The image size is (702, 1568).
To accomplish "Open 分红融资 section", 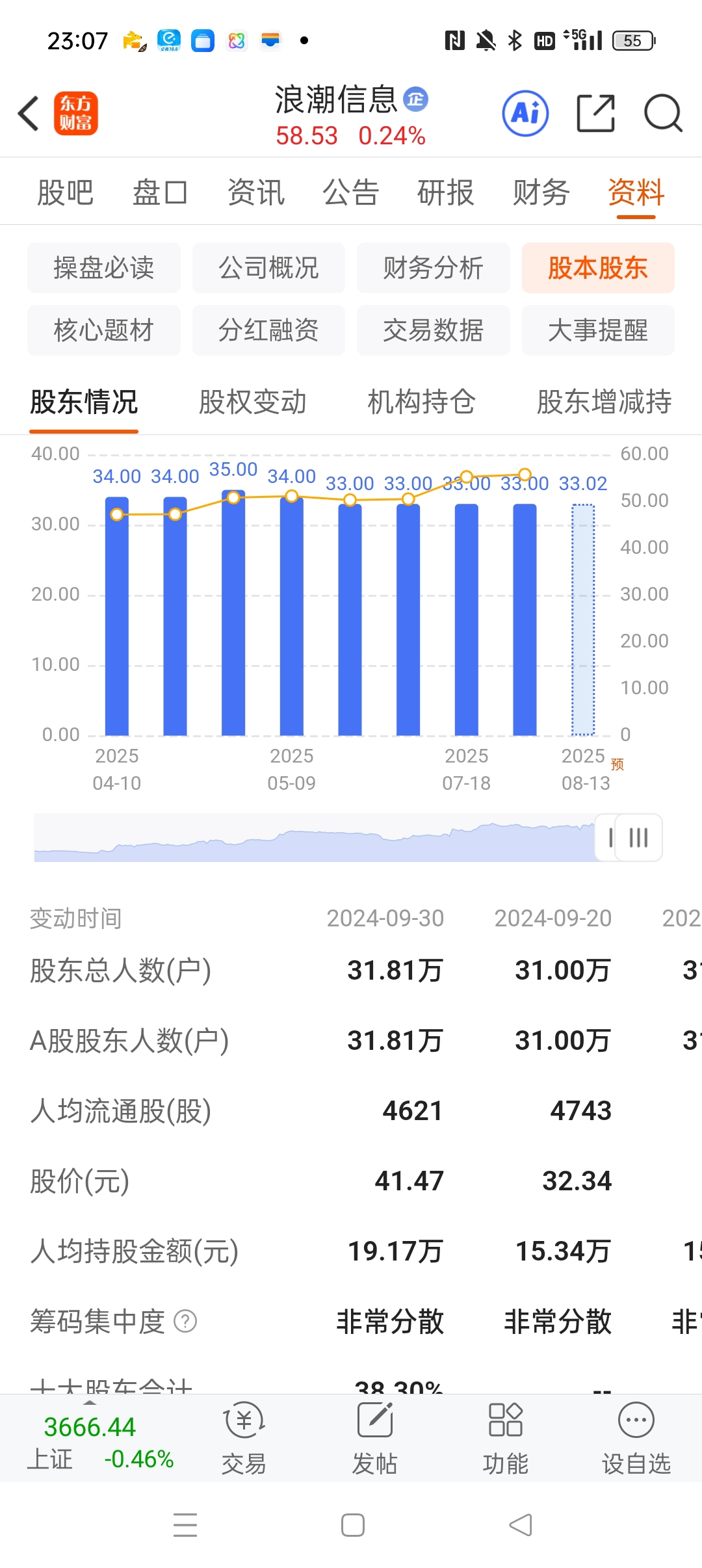I will coord(268,330).
